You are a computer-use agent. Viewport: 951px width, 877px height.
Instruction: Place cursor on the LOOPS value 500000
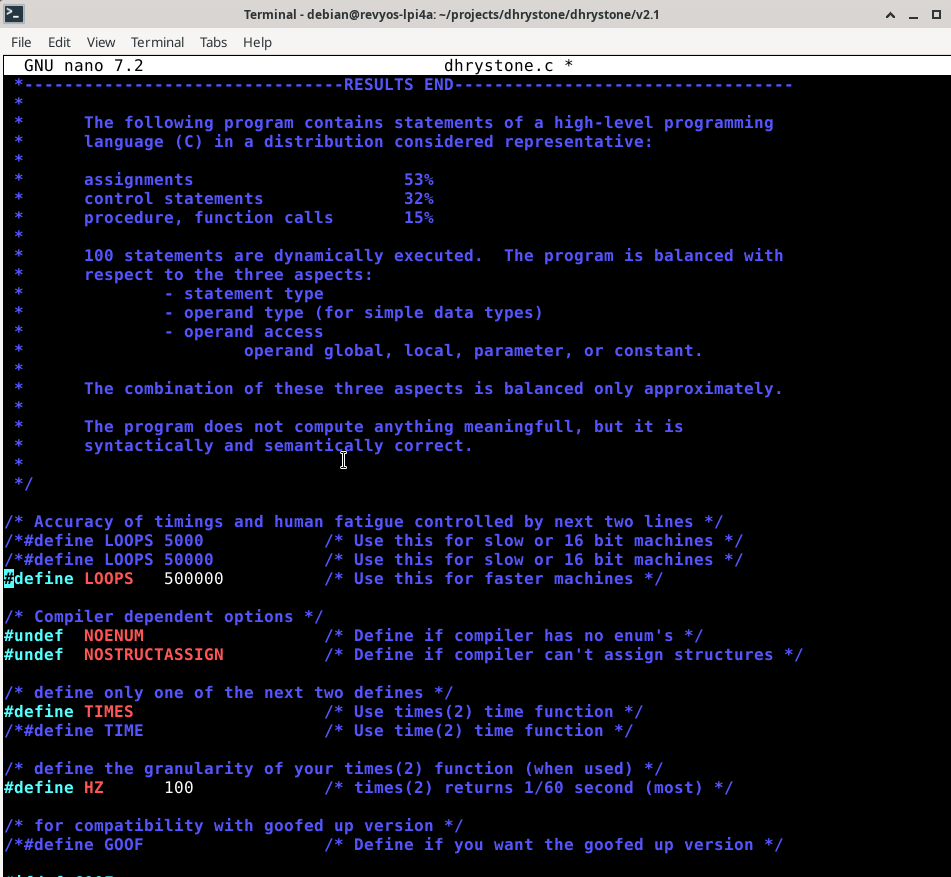tap(193, 579)
